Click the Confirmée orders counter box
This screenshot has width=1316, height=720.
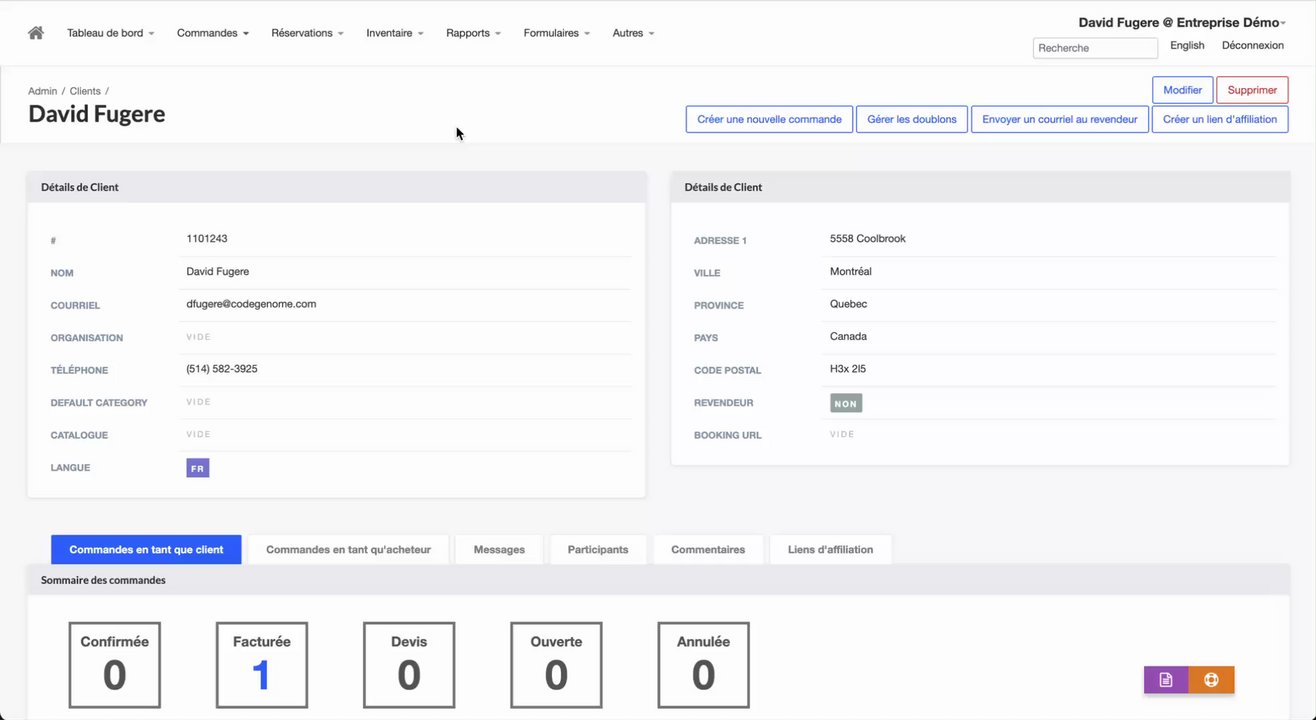pyautogui.click(x=115, y=665)
